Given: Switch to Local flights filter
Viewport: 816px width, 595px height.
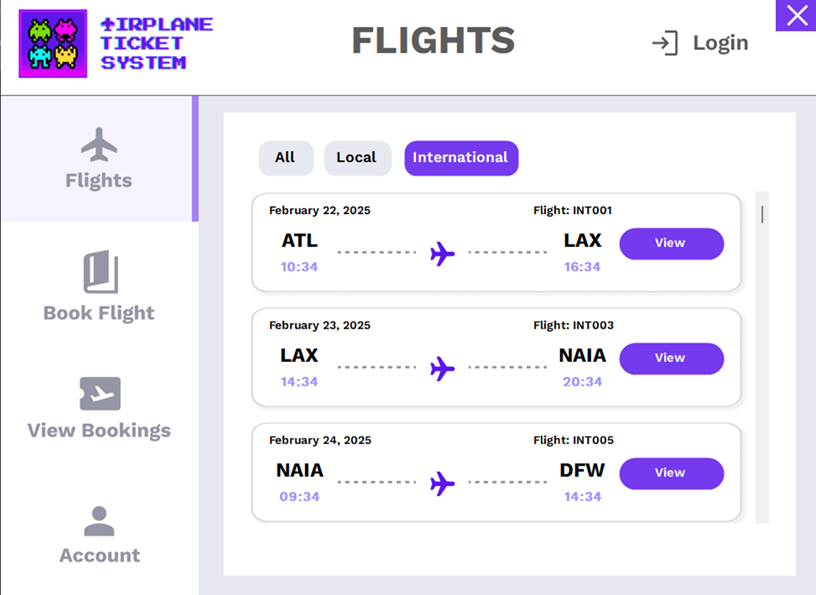Looking at the screenshot, I should tap(357, 158).
